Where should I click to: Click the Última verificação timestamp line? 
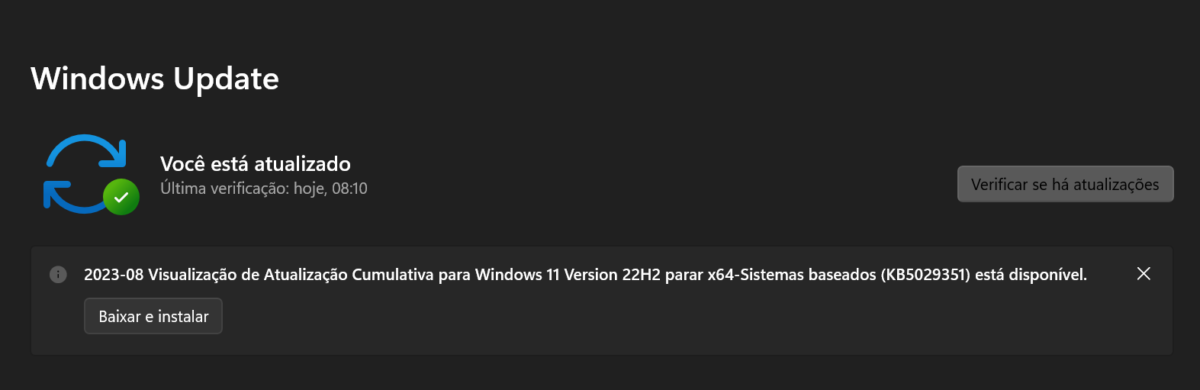264,188
